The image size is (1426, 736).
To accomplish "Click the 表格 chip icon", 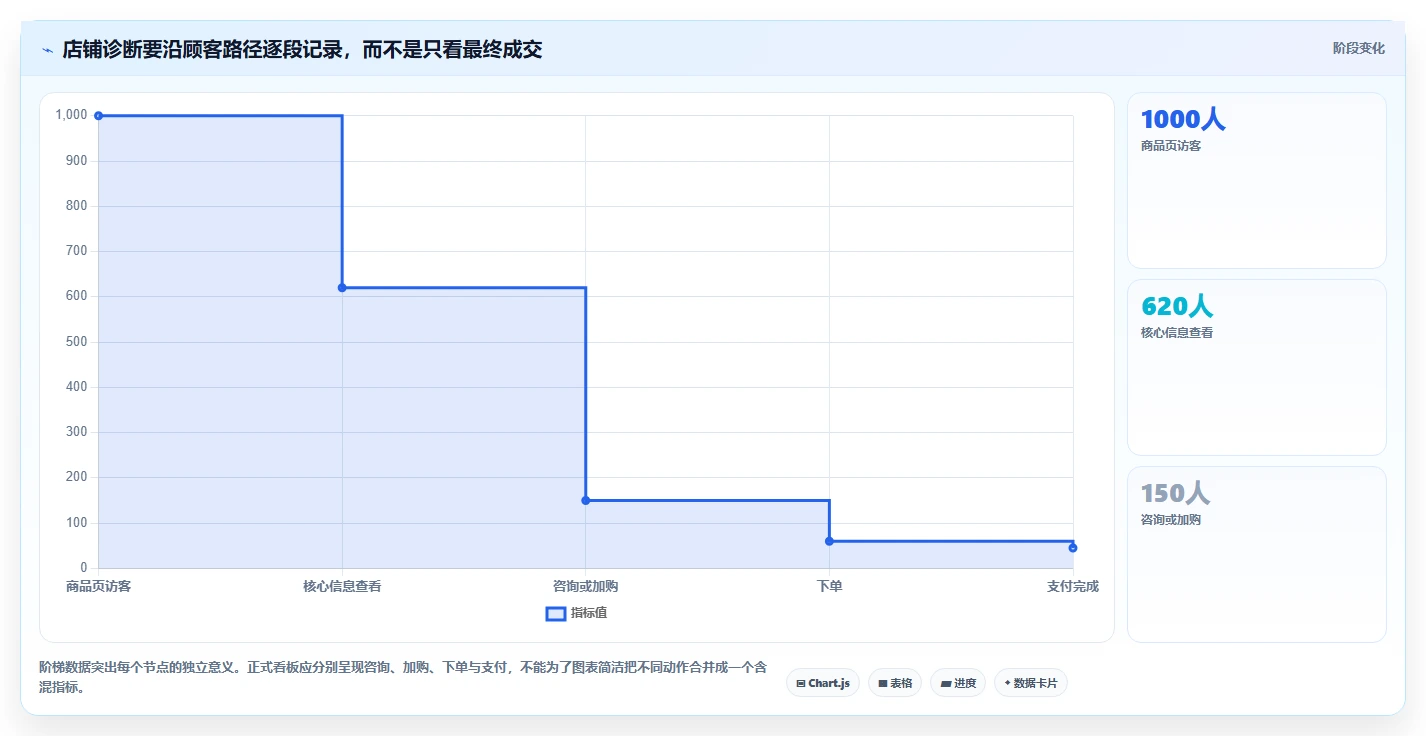I will [x=883, y=684].
